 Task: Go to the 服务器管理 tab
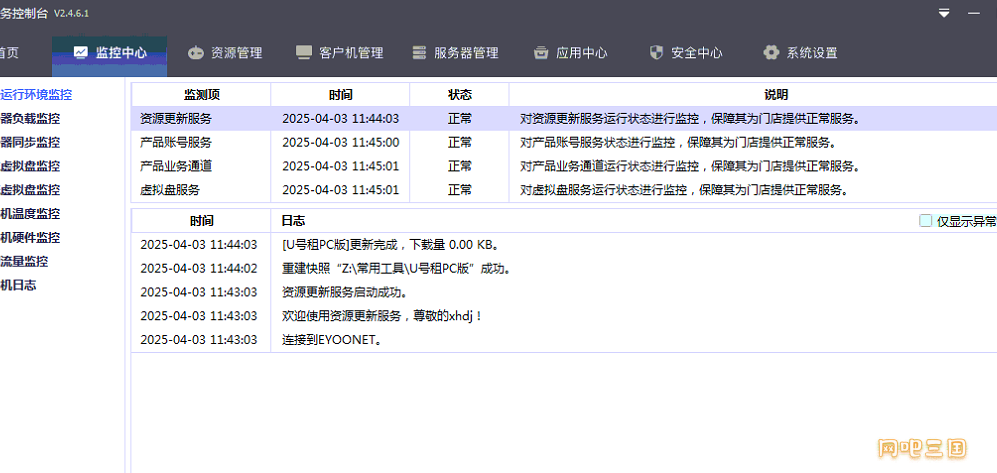pos(455,53)
